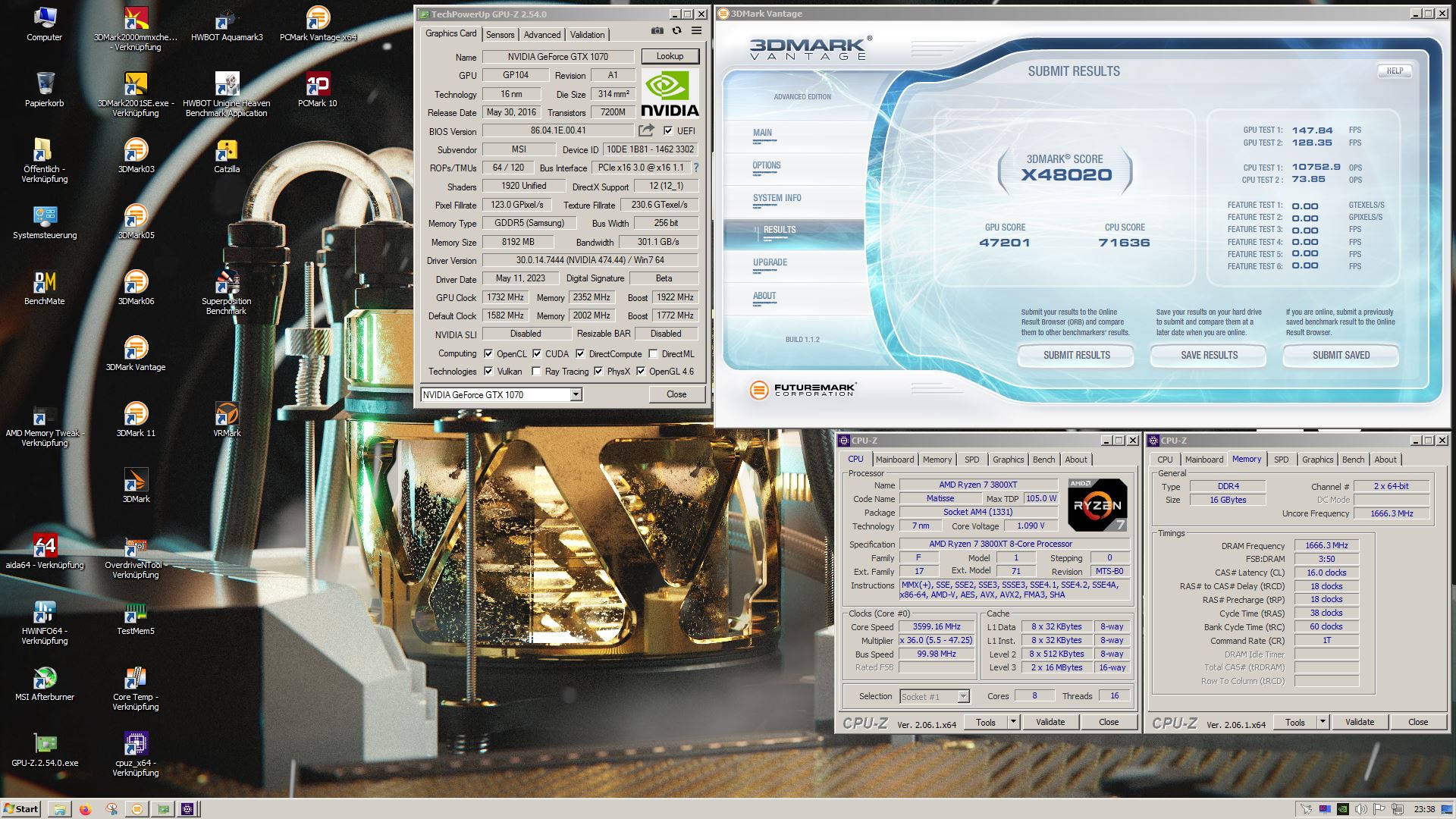Click the HELP button in 3DMark Vantage
Screen dimensions: 1456x819
1395,71
